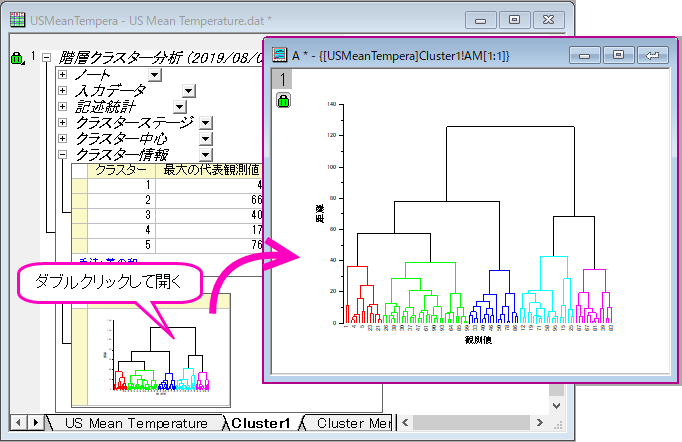Viewport: 682px width, 442px height.
Task: Click the 最大の代表観測値 column header
Action: pyautogui.click(x=209, y=170)
